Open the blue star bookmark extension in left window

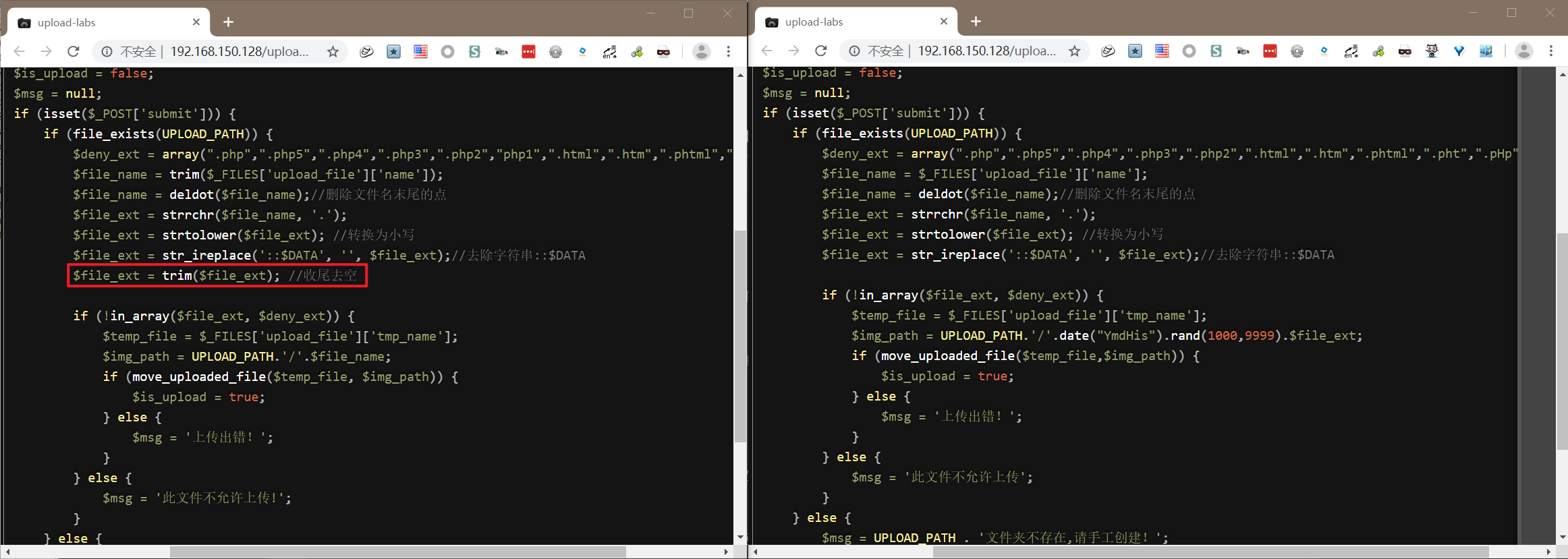393,51
